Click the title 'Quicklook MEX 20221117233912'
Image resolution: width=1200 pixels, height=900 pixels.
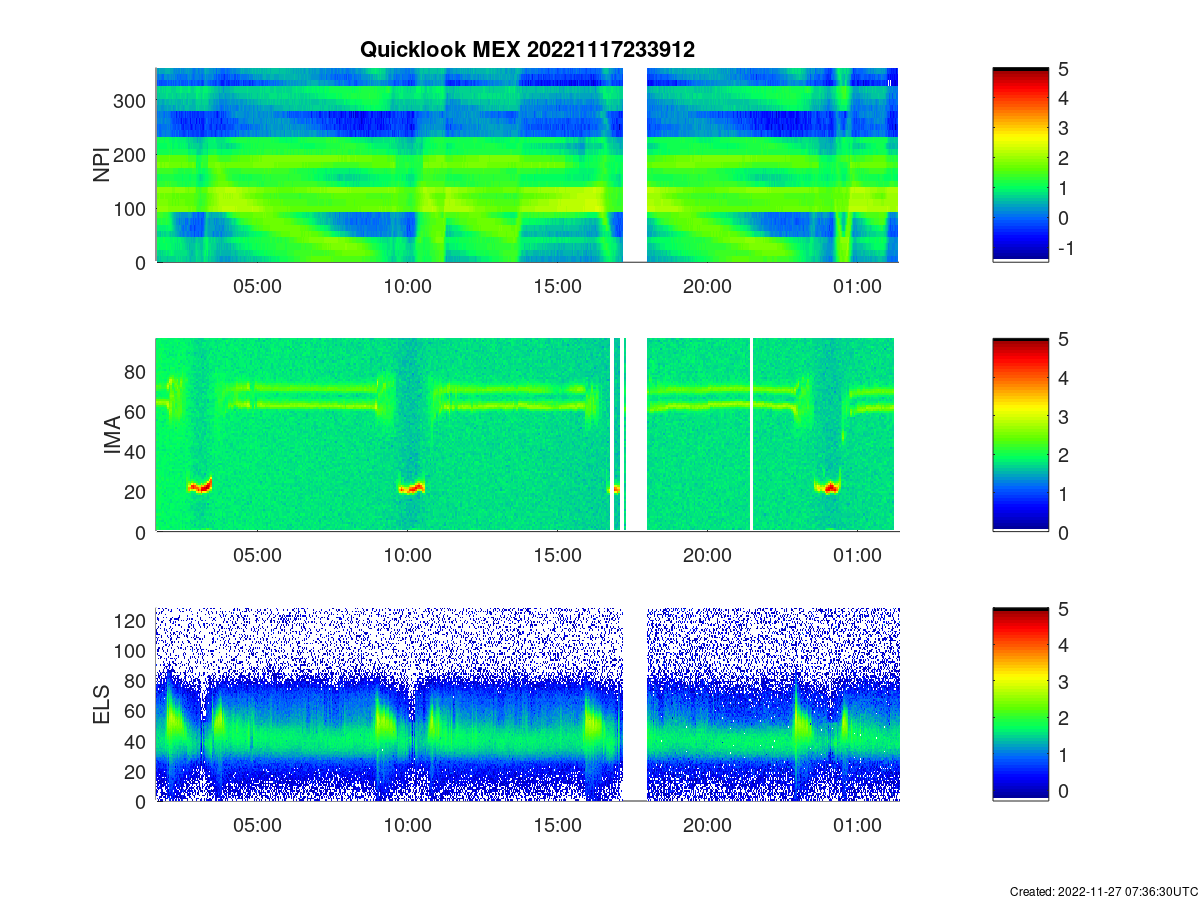tap(527, 50)
